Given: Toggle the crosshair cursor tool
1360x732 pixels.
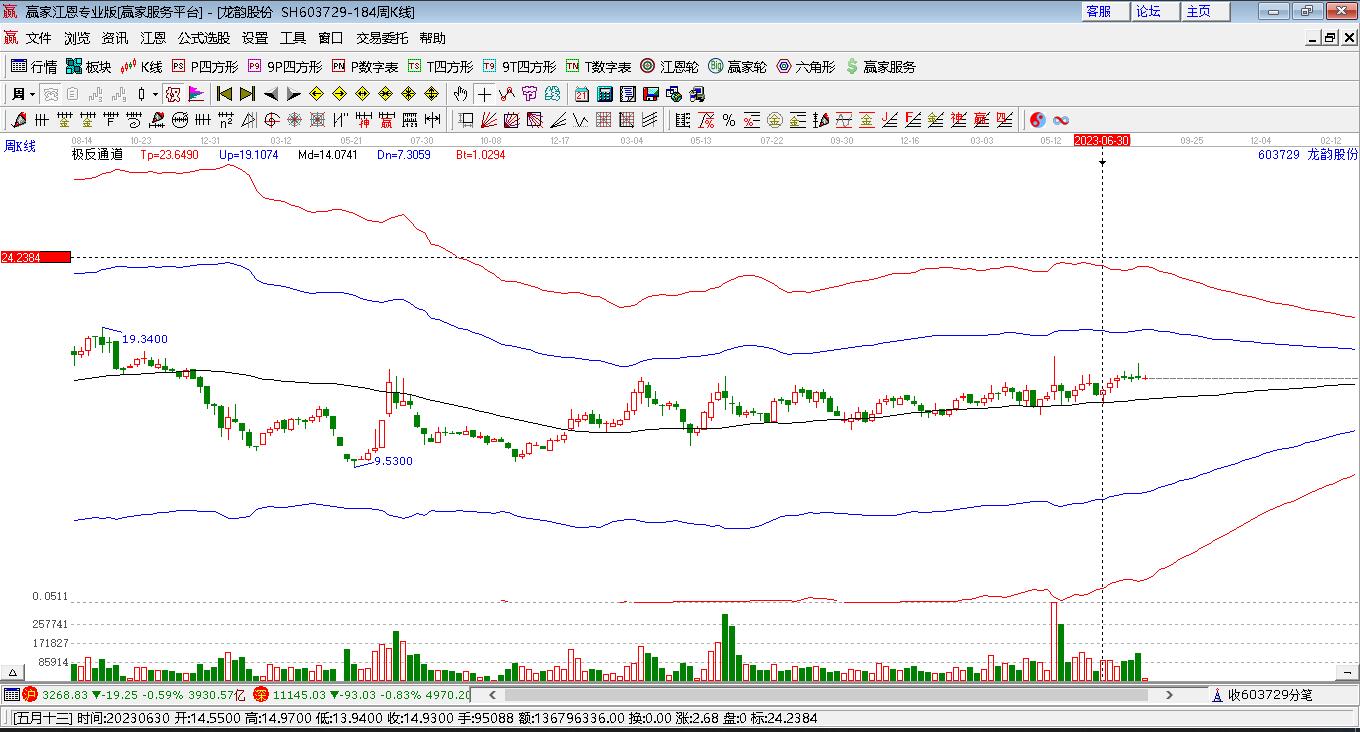Looking at the screenshot, I should point(484,94).
